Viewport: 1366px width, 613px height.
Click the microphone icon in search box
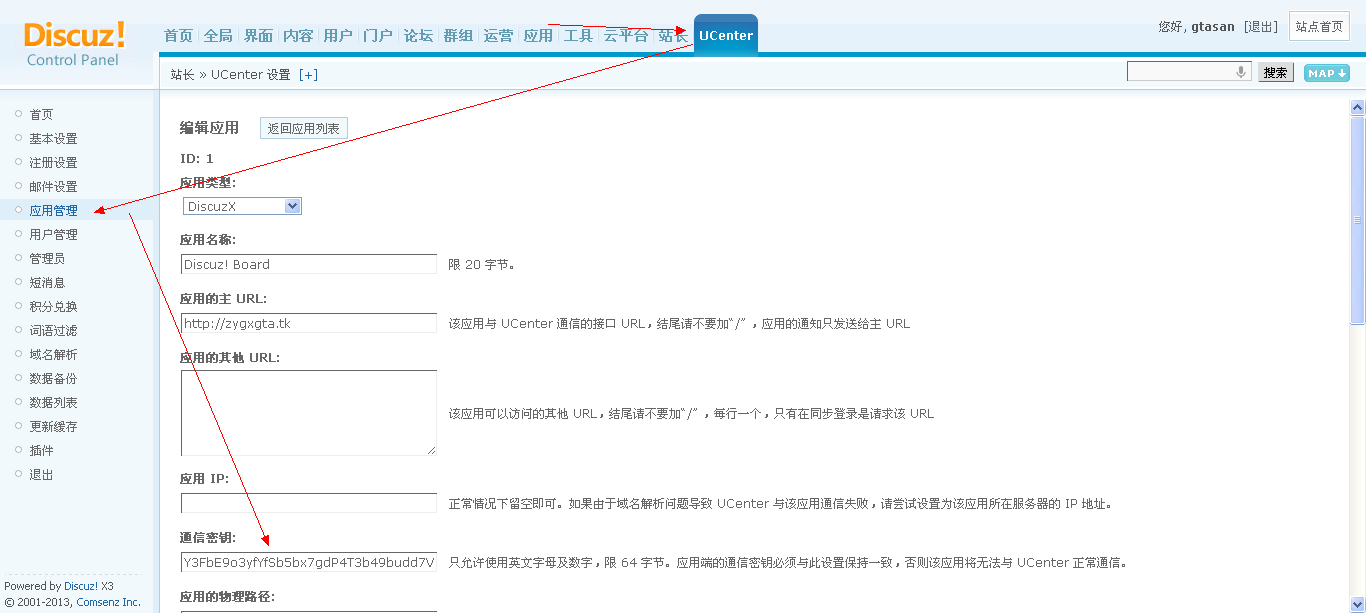pos(1241,72)
